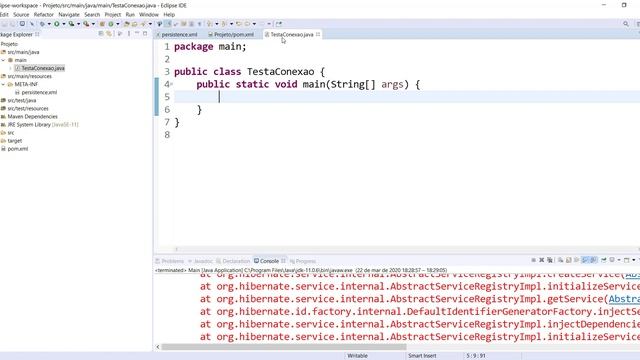Open the Display Selected Console dropdown arrow
The width and height of the screenshot is (640, 360).
point(619,260)
